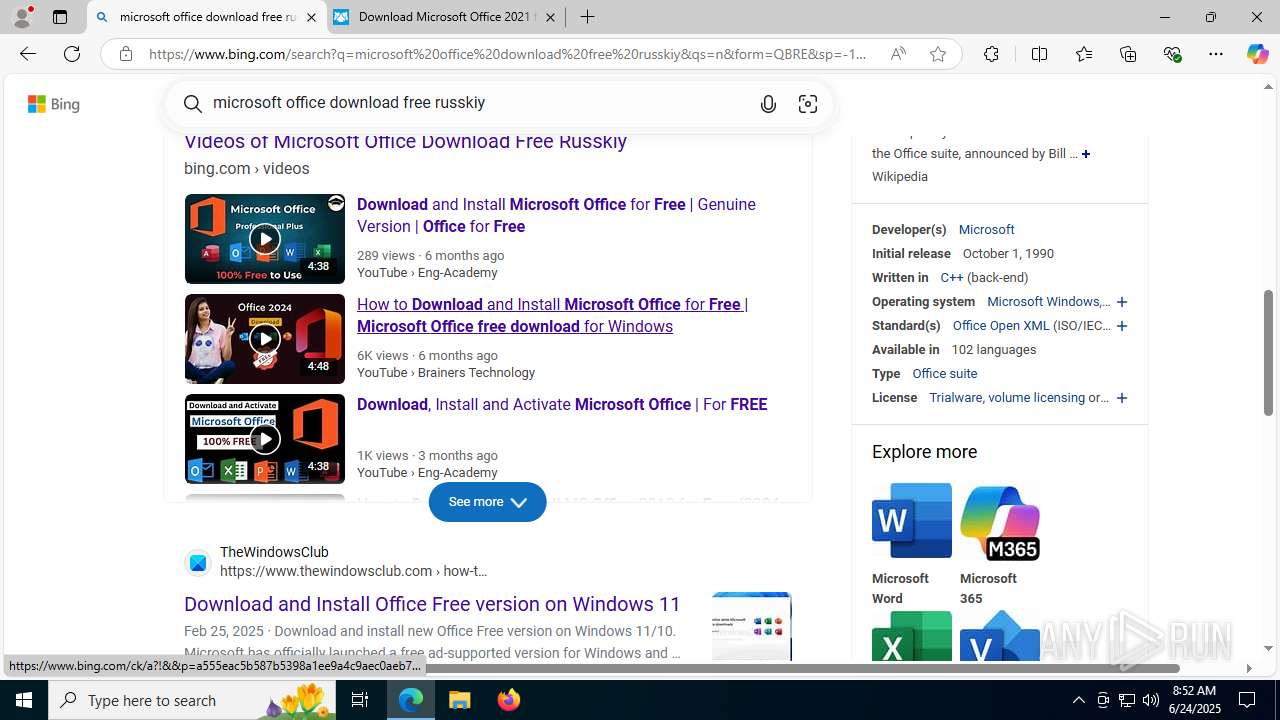Play the Download and Activate 100% FREE thumbnail
The width and height of the screenshot is (1280, 720).
[264, 439]
